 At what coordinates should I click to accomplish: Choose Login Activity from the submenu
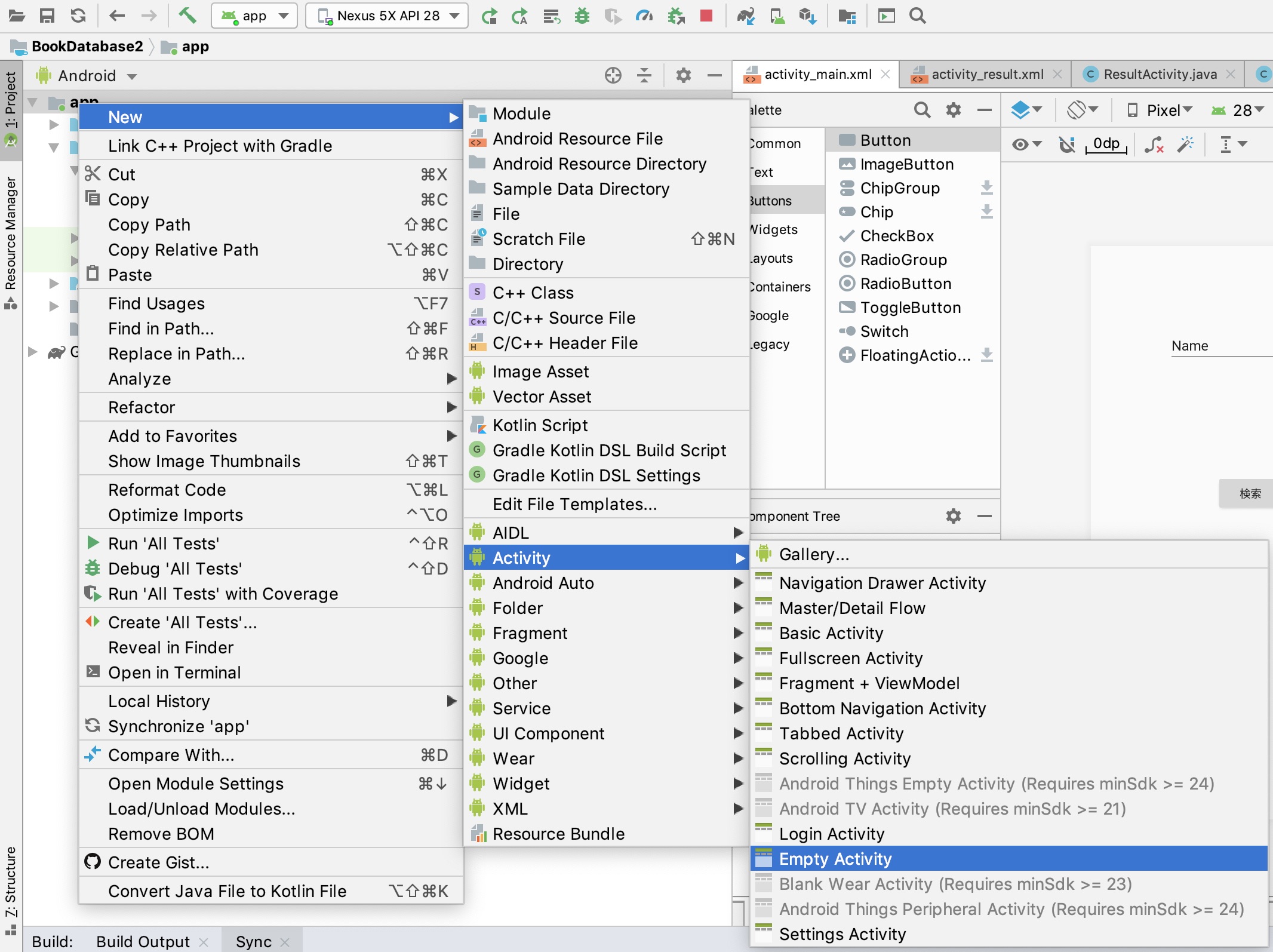pyautogui.click(x=1008, y=834)
